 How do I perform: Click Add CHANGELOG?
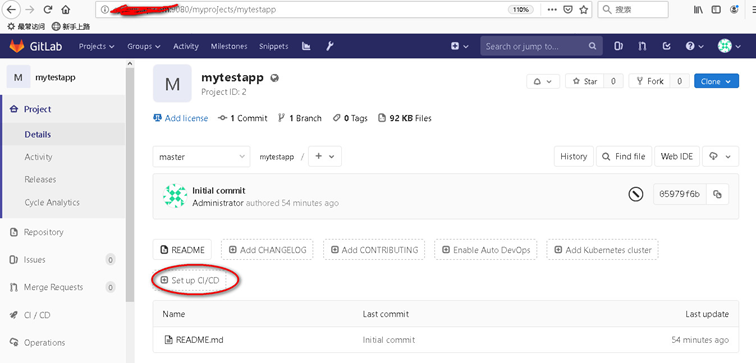pos(267,250)
